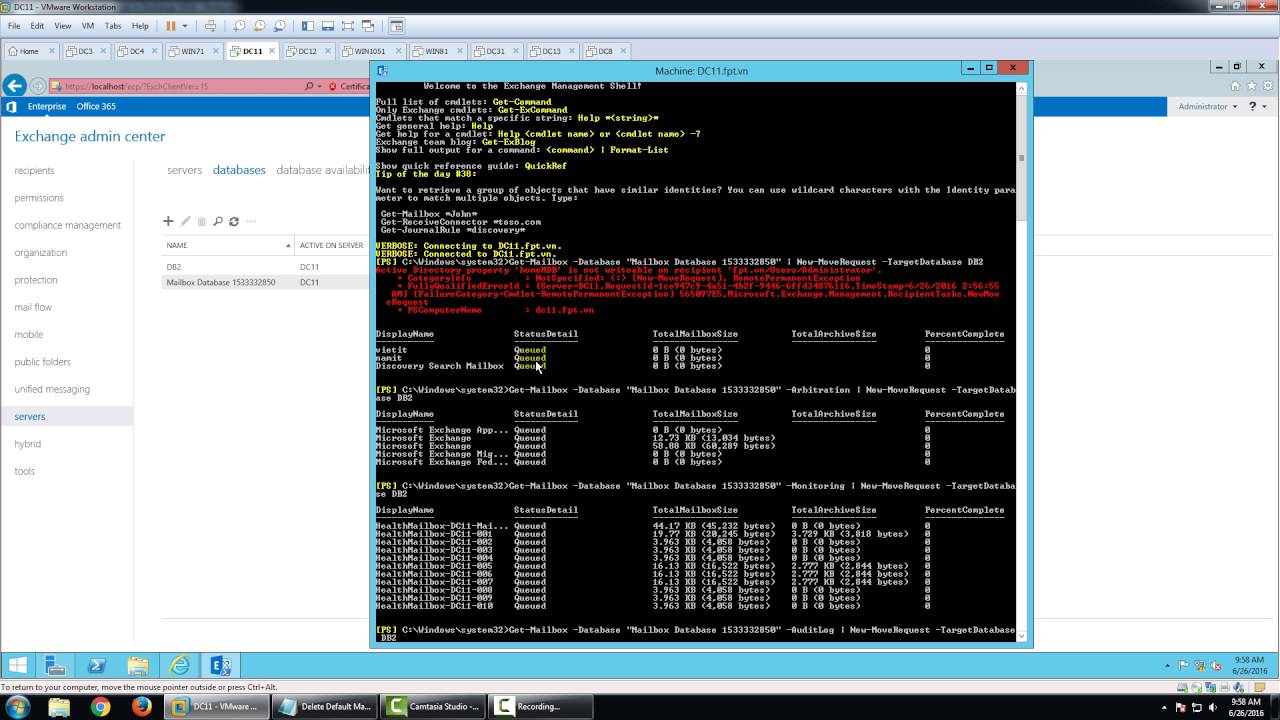1280x720 pixels.
Task: Open File Explorer in guest taskbar
Action: pos(137,665)
